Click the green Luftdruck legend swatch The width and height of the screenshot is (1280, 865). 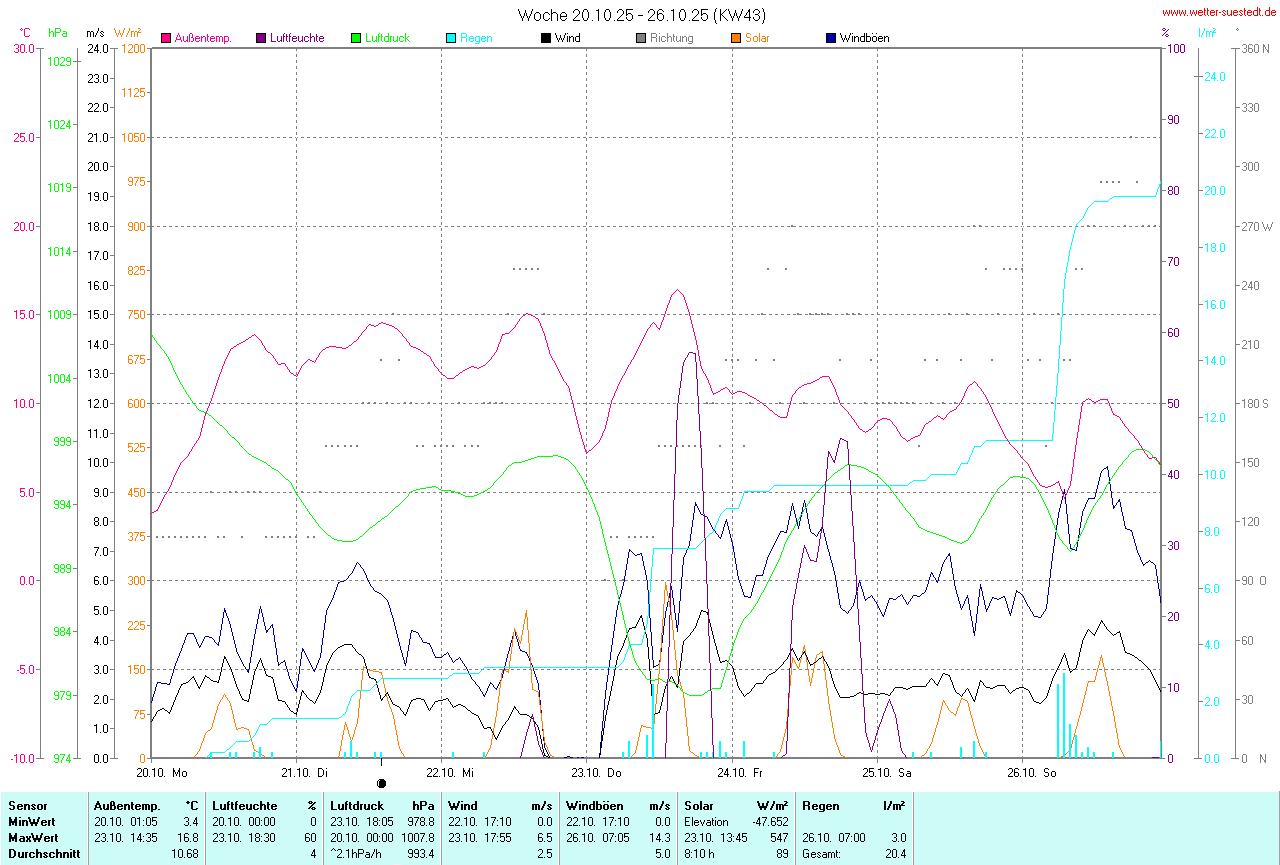(x=356, y=38)
